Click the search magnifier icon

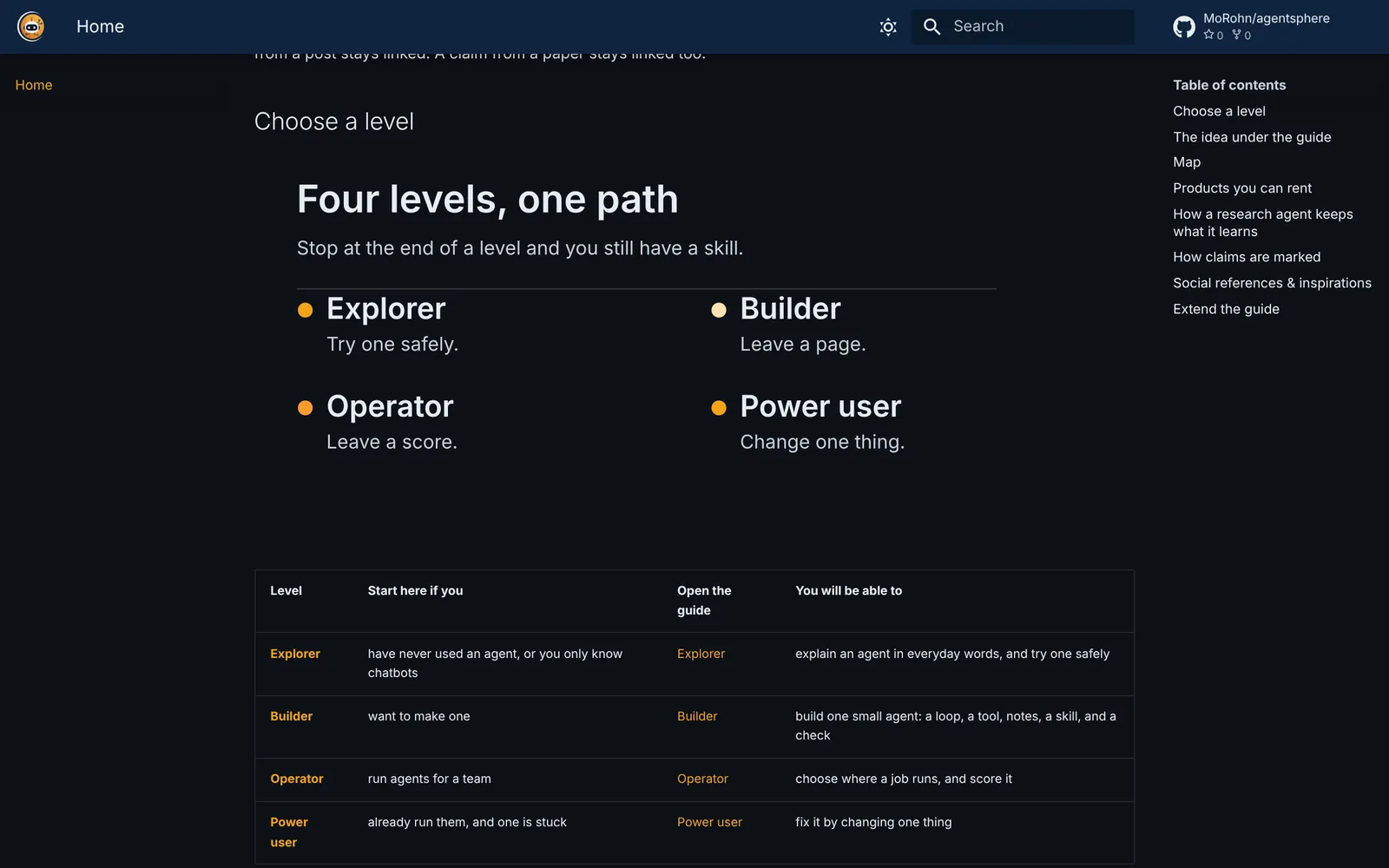(932, 27)
